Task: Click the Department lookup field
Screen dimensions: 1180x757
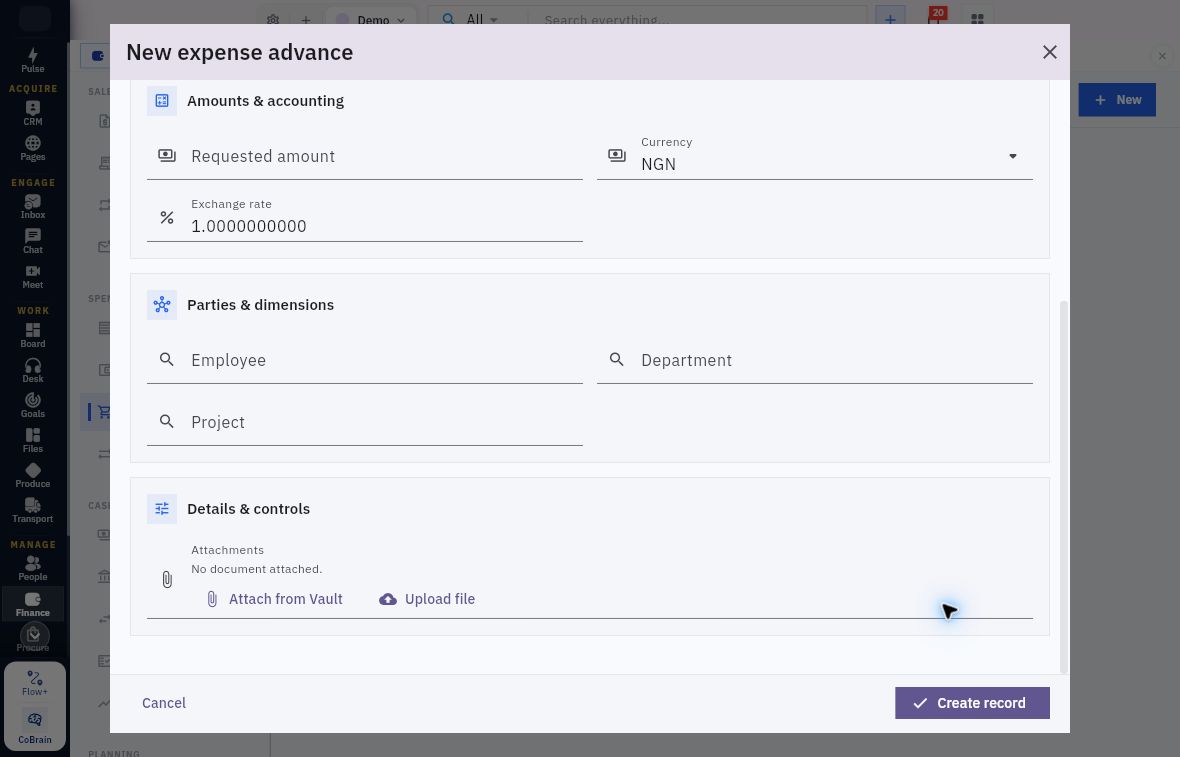Action: pyautogui.click(x=814, y=360)
